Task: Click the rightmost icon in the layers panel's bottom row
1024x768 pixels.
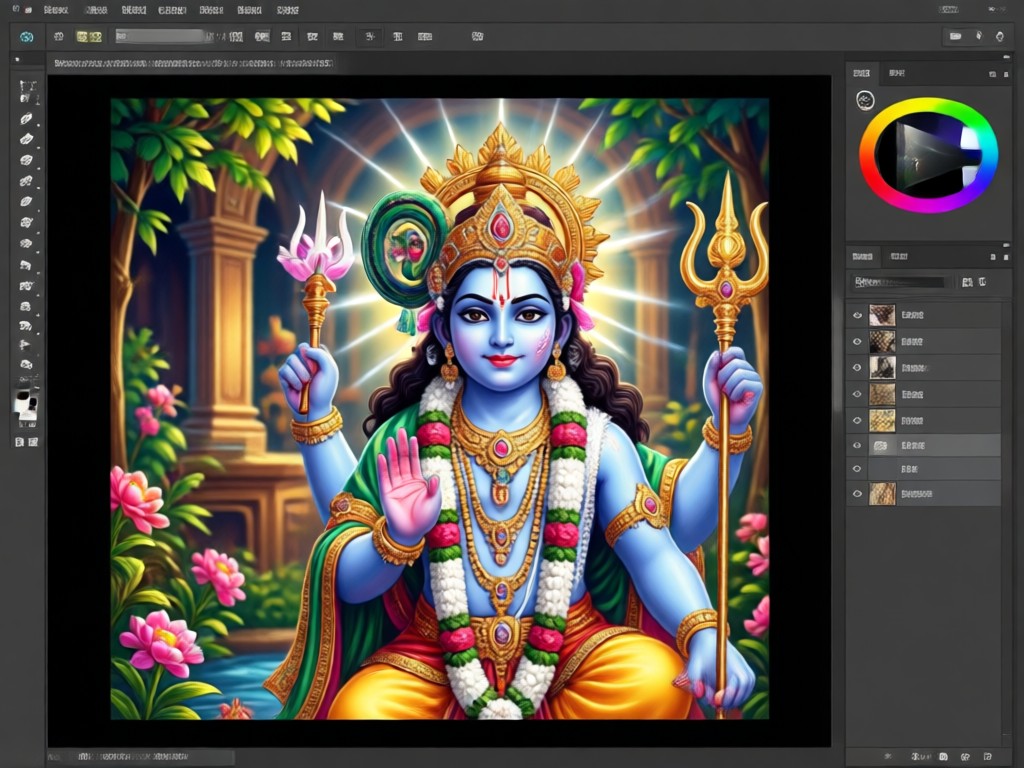Action: pyautogui.click(x=987, y=756)
